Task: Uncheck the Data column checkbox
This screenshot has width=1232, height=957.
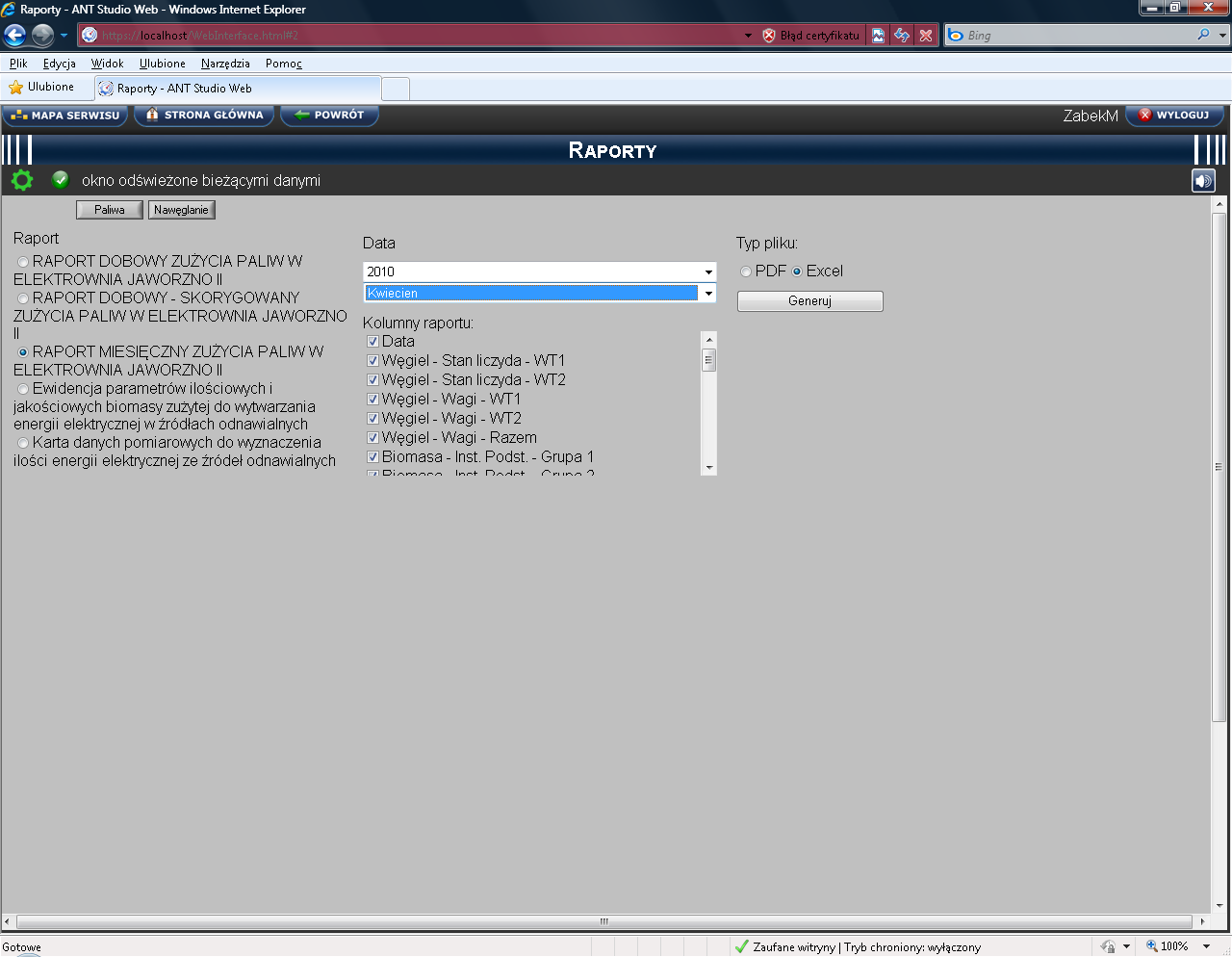Action: coord(372,342)
